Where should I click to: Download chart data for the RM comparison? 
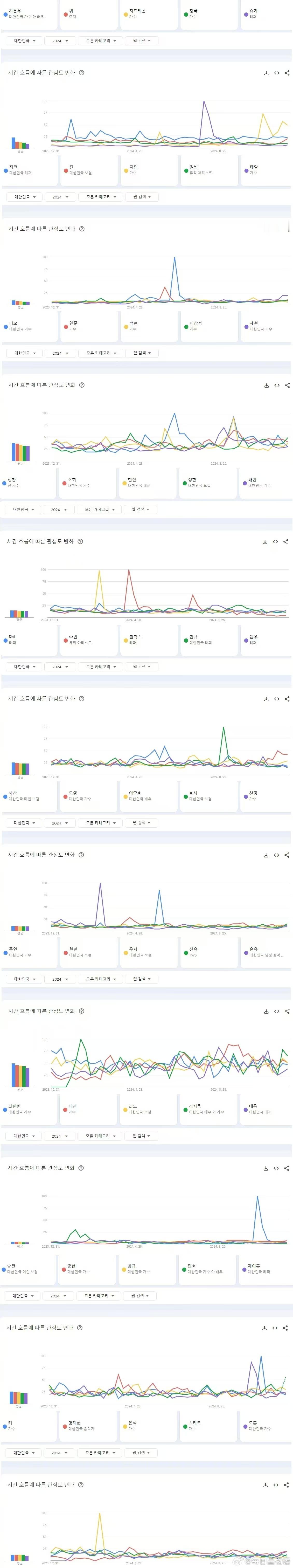tap(266, 699)
